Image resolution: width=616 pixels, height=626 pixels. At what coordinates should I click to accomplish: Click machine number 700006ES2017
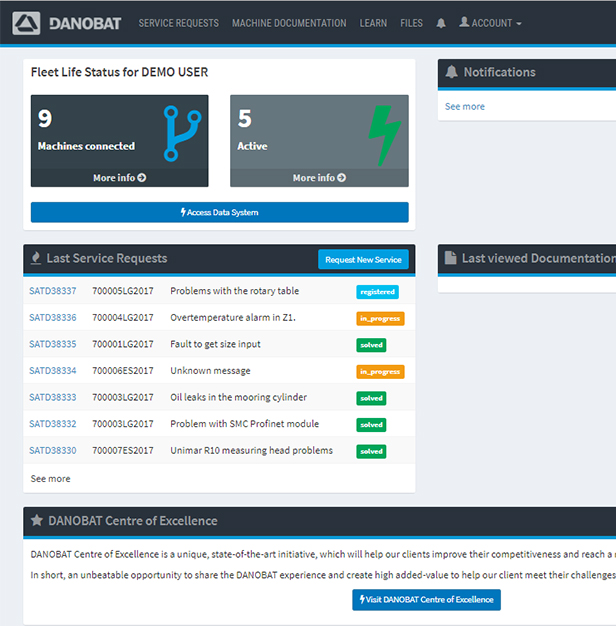click(x=123, y=371)
